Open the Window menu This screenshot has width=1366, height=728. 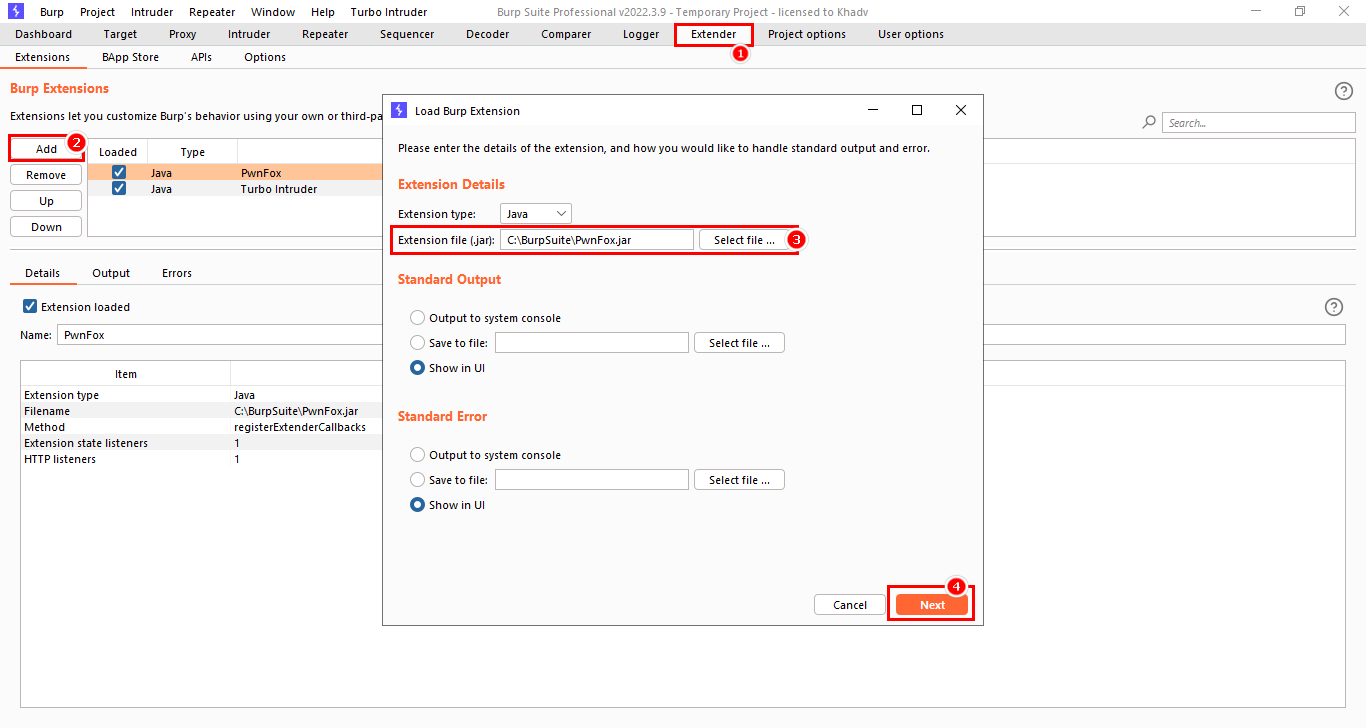click(x=273, y=12)
